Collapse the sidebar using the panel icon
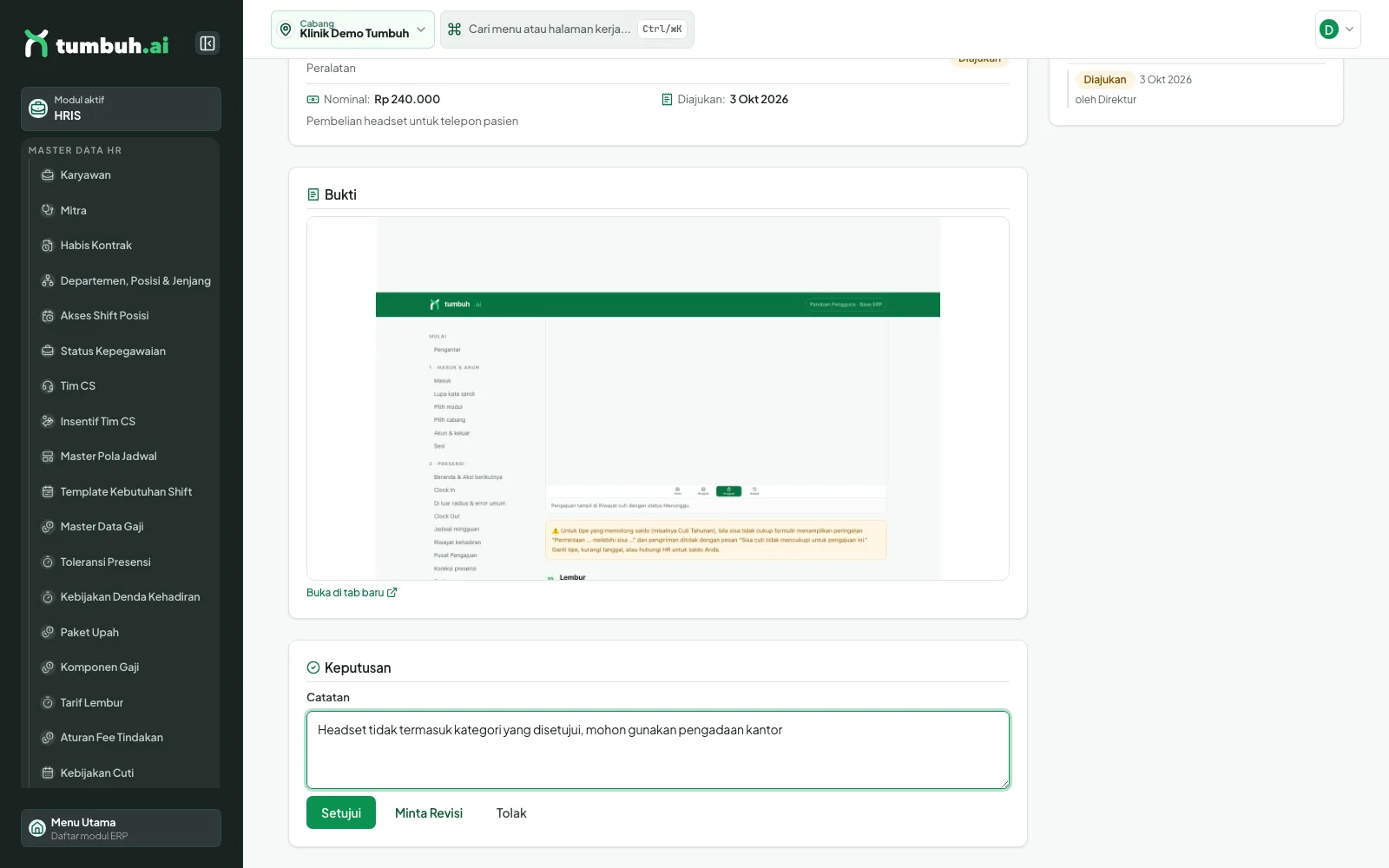 (207, 43)
